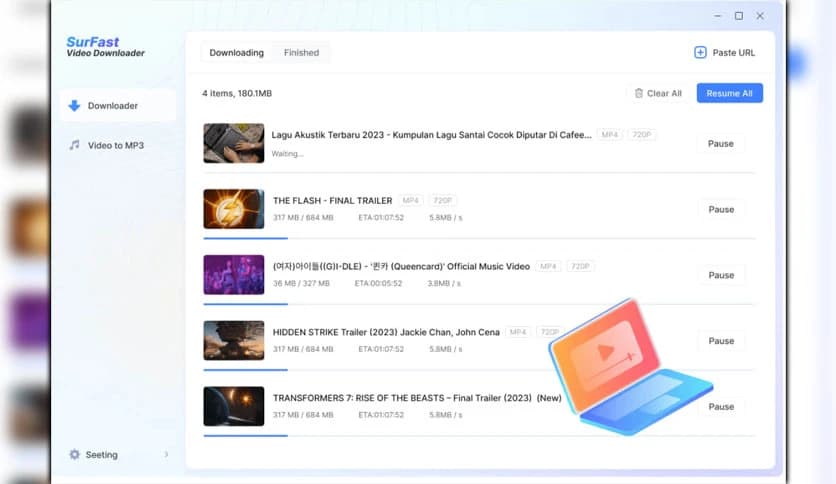The width and height of the screenshot is (836, 484).
Task: Click the trash icon beside Clear All
Action: click(x=639, y=93)
